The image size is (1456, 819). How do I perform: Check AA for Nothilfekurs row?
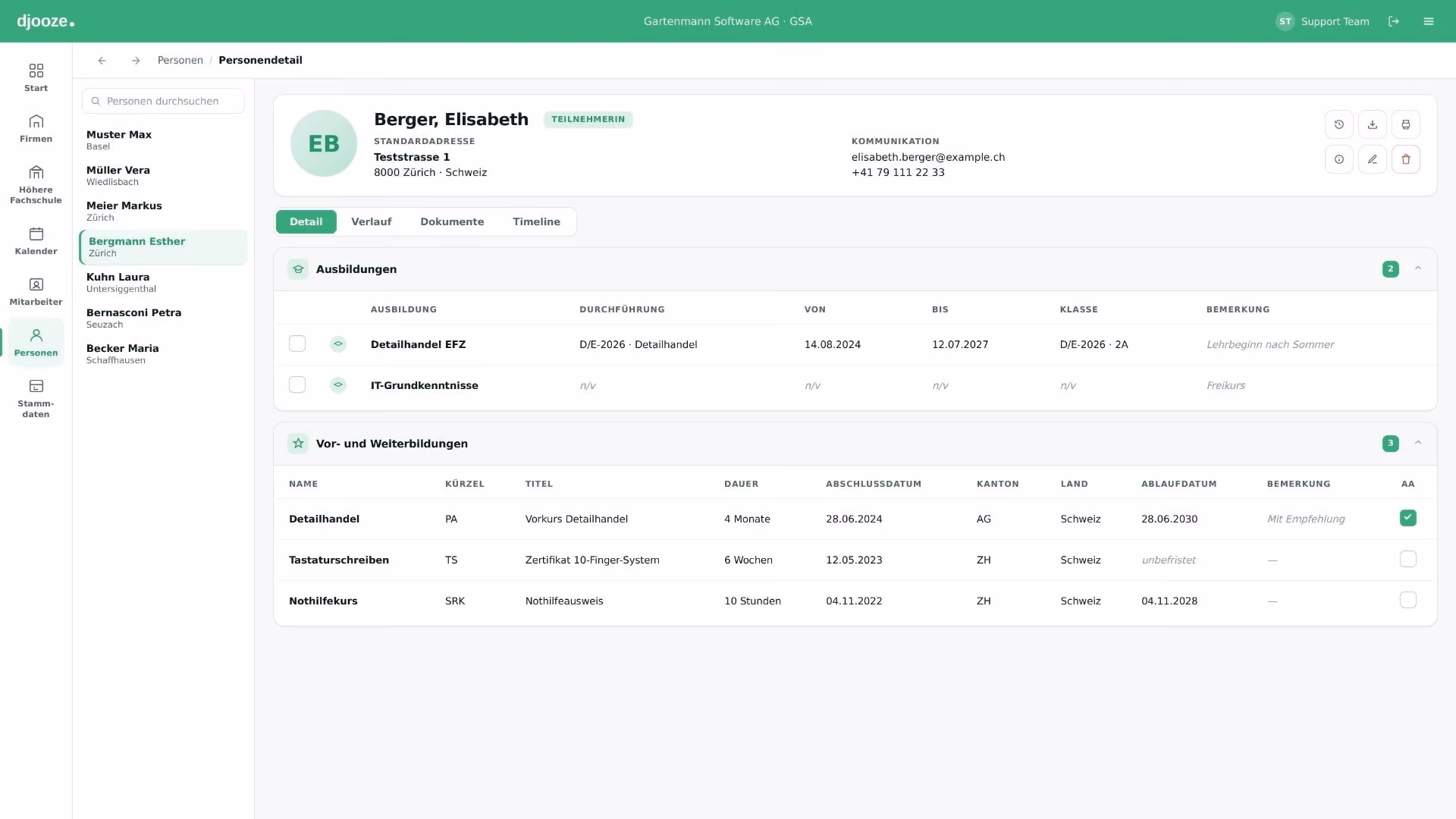tap(1408, 601)
